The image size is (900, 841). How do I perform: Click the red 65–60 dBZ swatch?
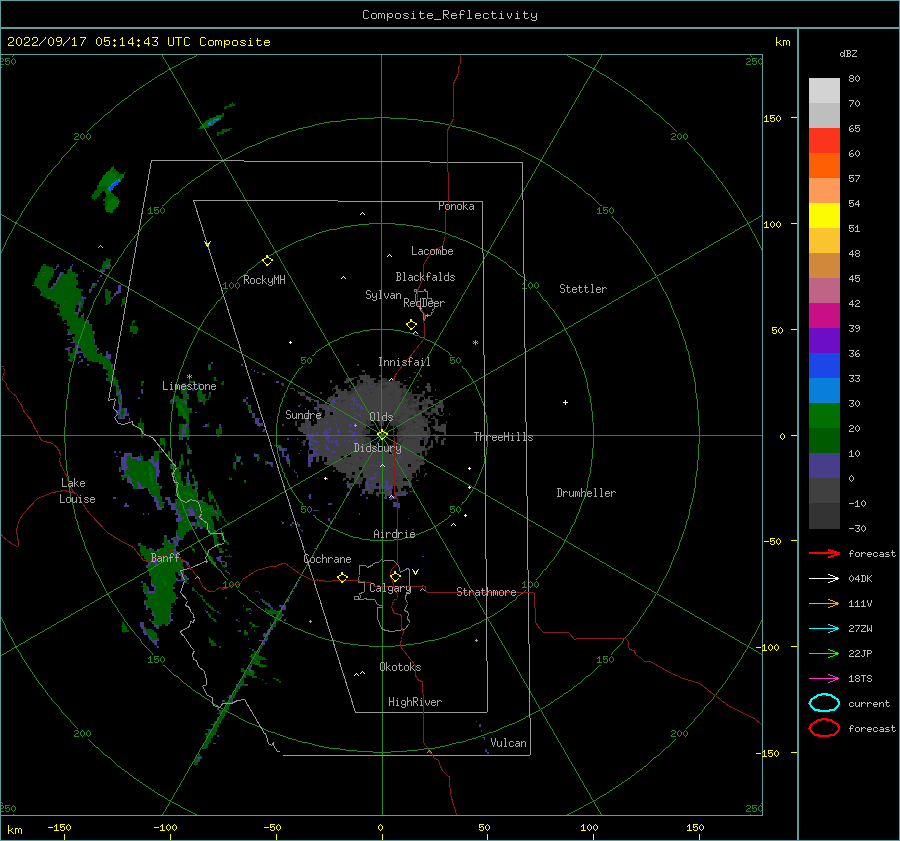[x=824, y=141]
